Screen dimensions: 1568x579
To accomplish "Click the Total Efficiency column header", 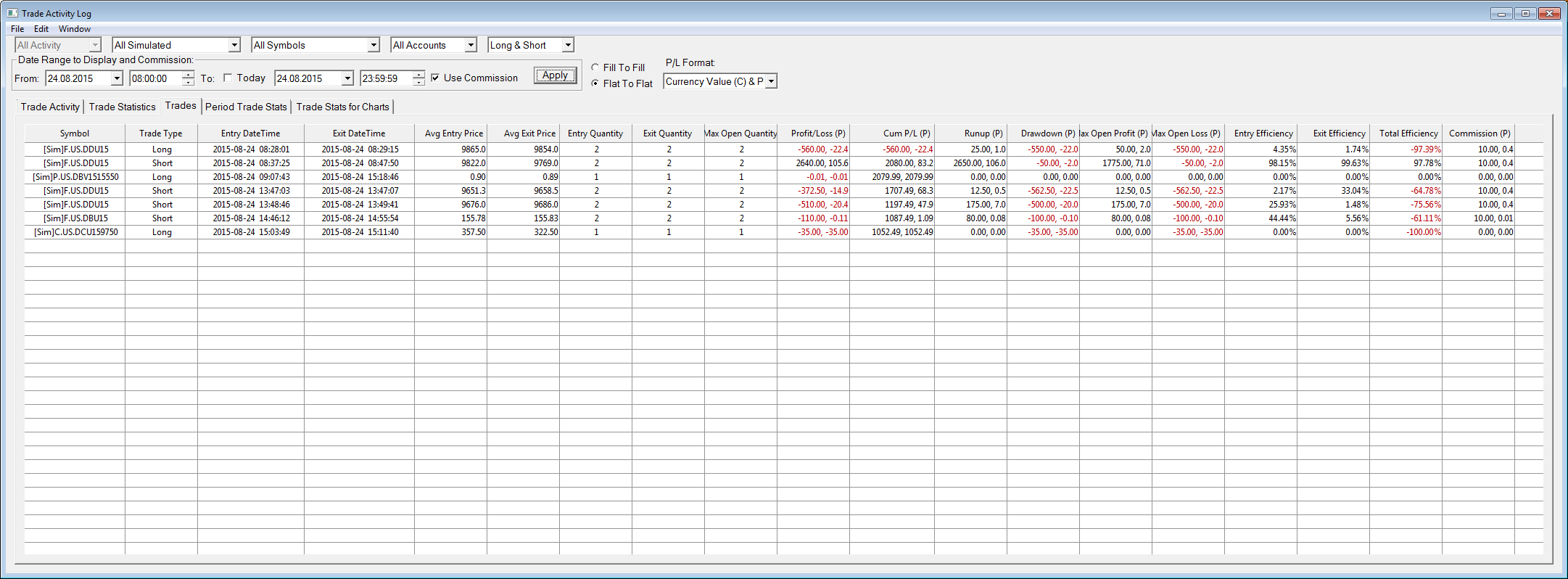I will click(x=1406, y=134).
